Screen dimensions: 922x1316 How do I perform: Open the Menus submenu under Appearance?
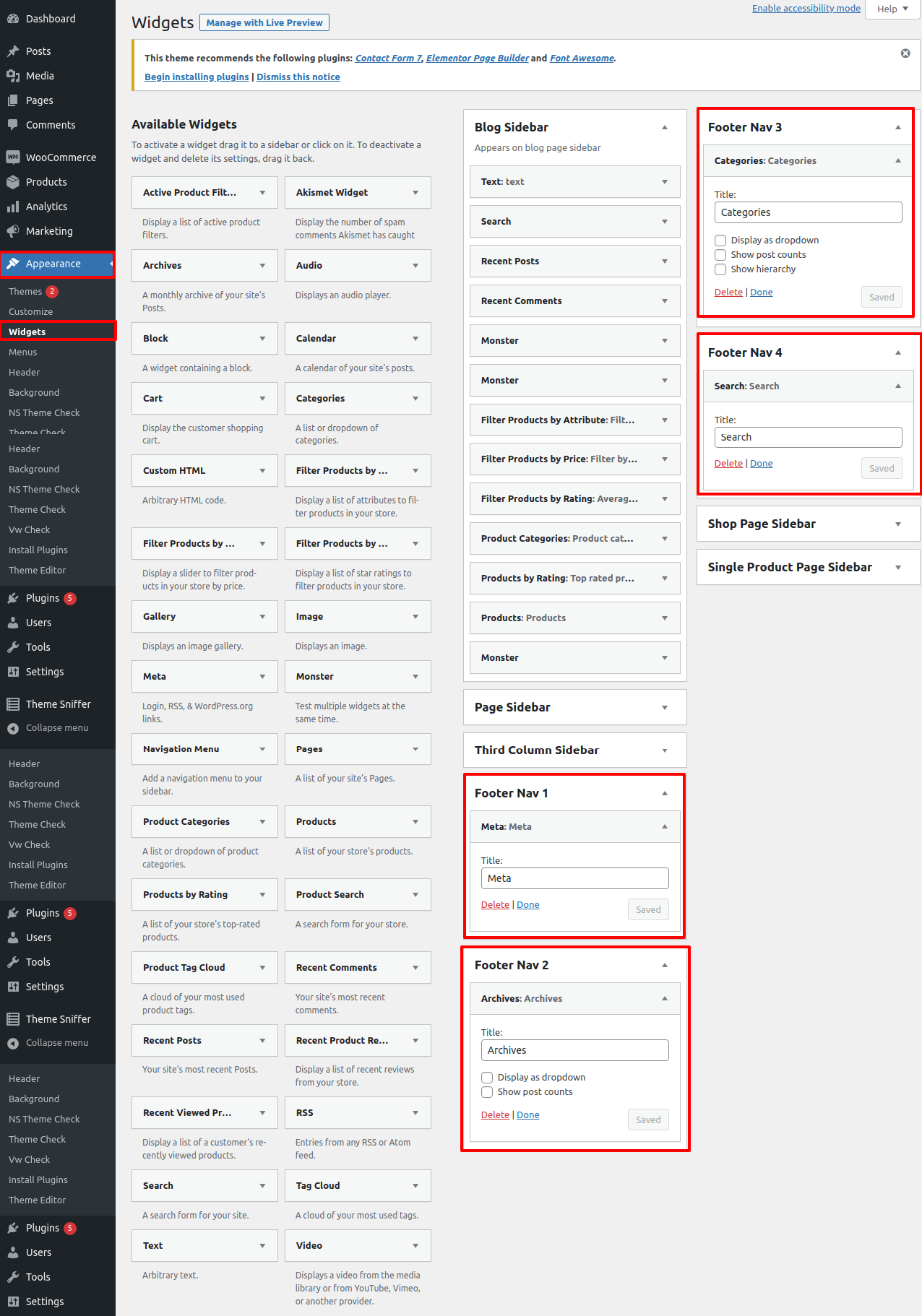click(x=23, y=352)
